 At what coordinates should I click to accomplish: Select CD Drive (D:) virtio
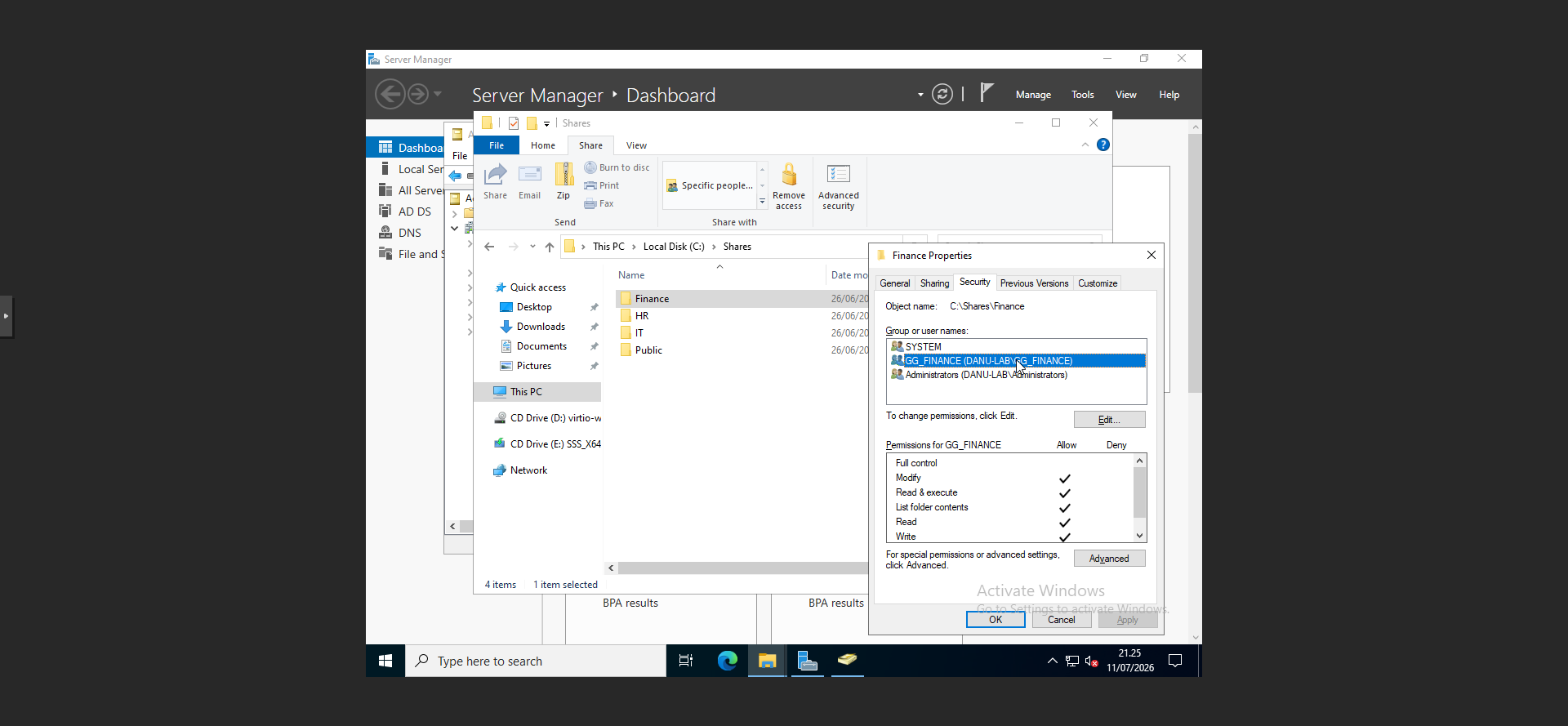555,418
